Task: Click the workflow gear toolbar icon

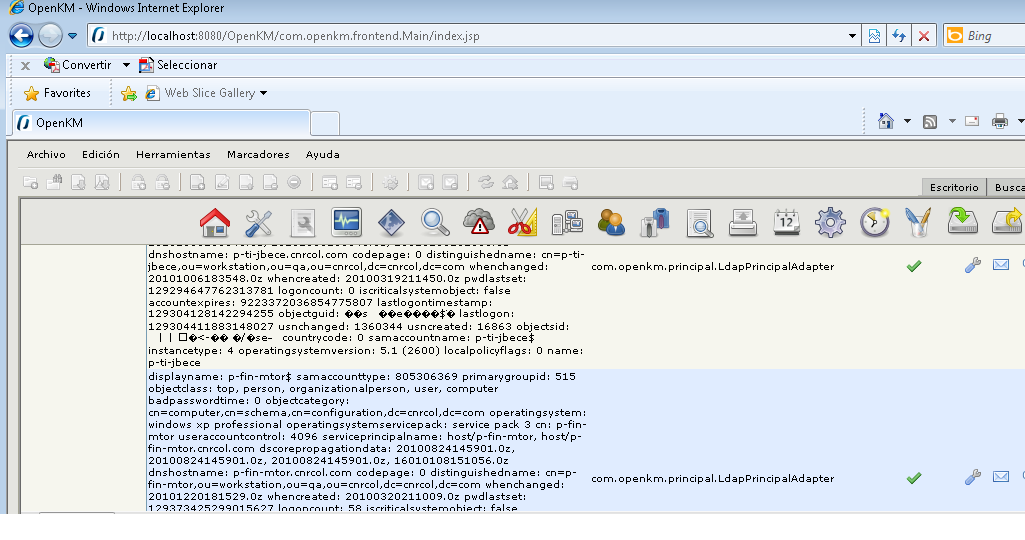Action: pyautogui.click(x=390, y=183)
